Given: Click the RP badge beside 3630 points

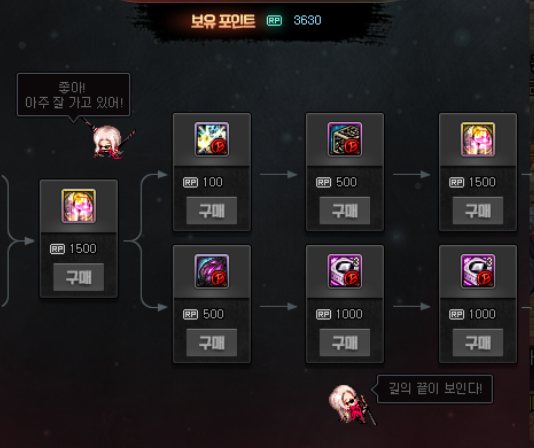Looking at the screenshot, I should [x=274, y=20].
